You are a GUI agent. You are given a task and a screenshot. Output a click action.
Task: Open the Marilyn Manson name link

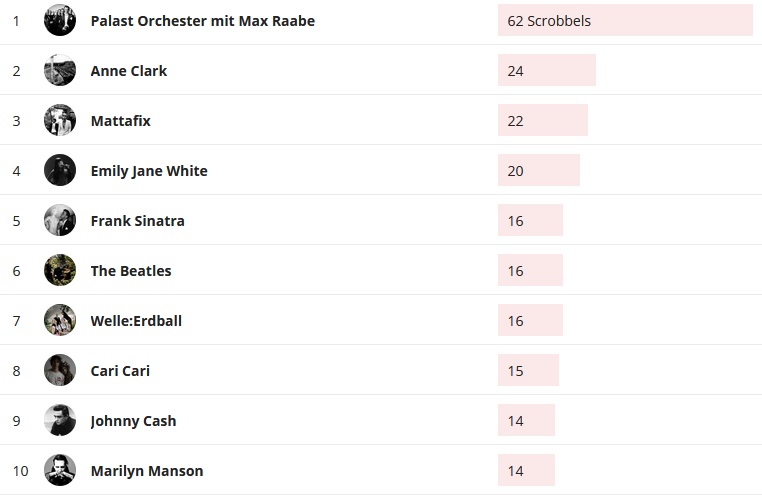(x=147, y=471)
